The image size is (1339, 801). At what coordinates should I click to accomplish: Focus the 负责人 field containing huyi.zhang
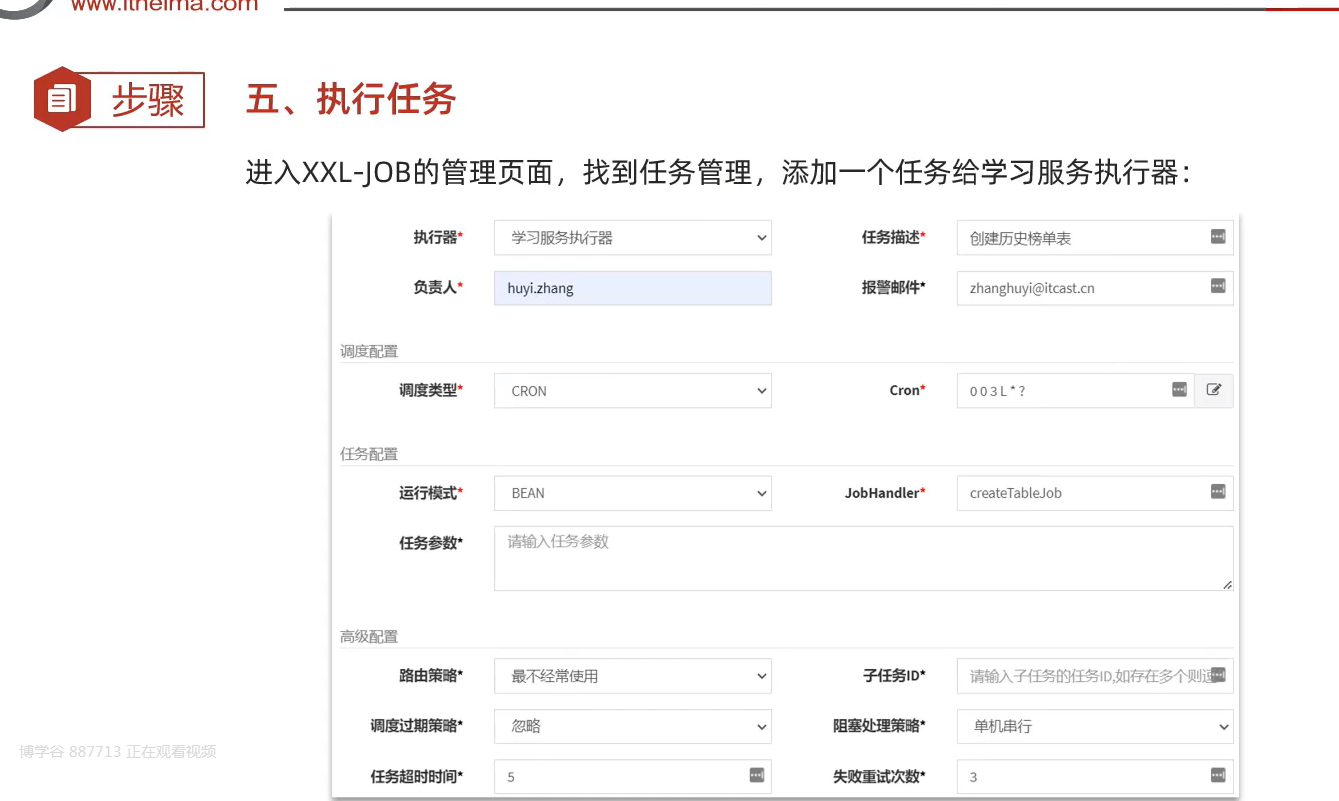[633, 288]
